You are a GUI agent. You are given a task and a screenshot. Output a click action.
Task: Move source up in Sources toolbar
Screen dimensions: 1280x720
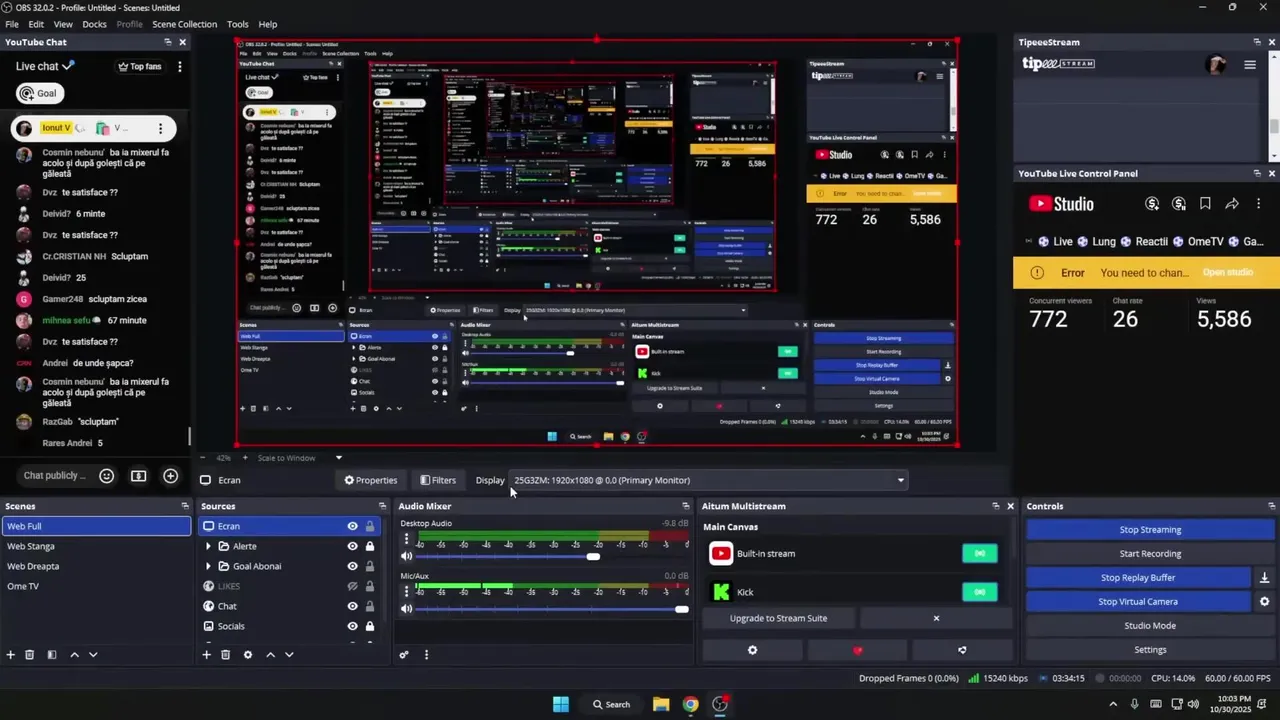pos(270,655)
